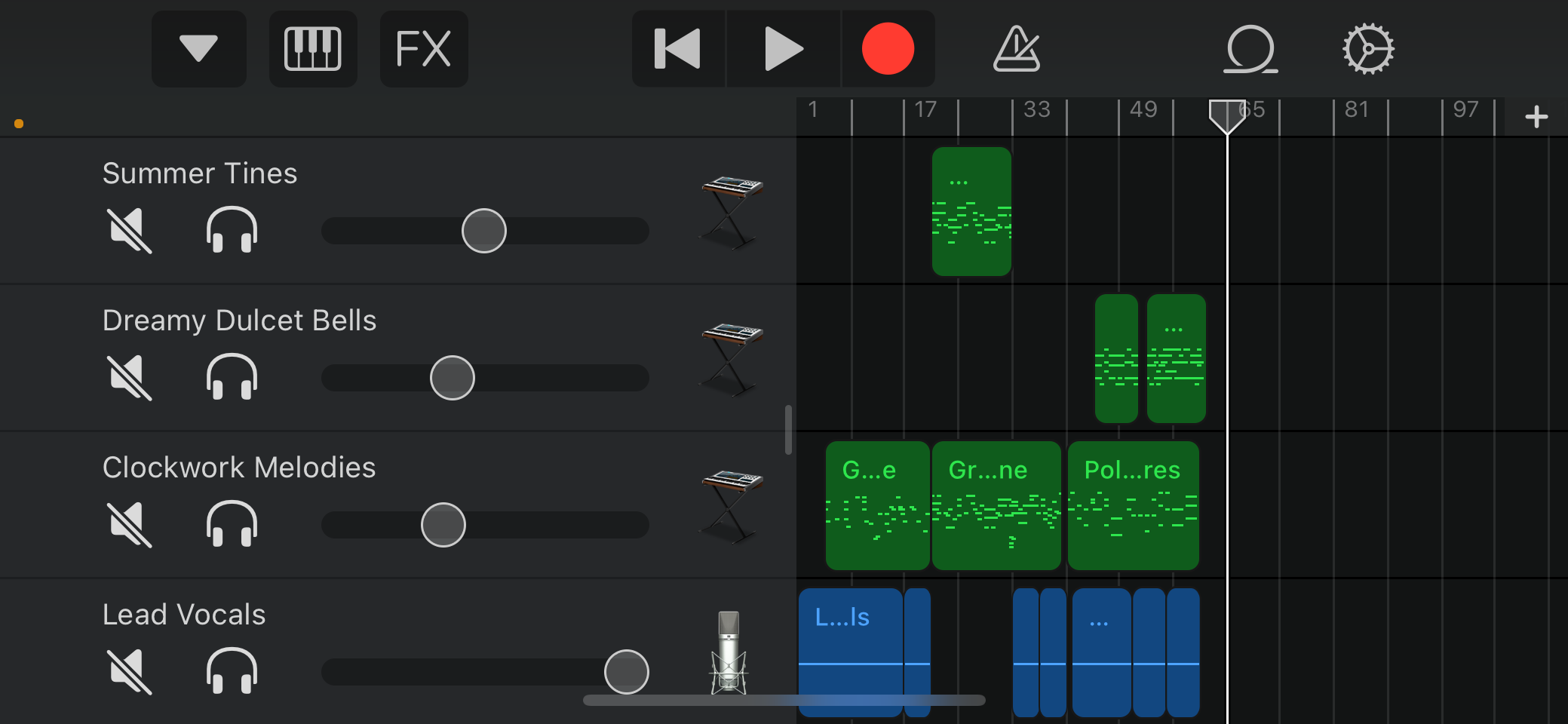Toggle the metronome
This screenshot has height=724, width=1568.
(1016, 49)
